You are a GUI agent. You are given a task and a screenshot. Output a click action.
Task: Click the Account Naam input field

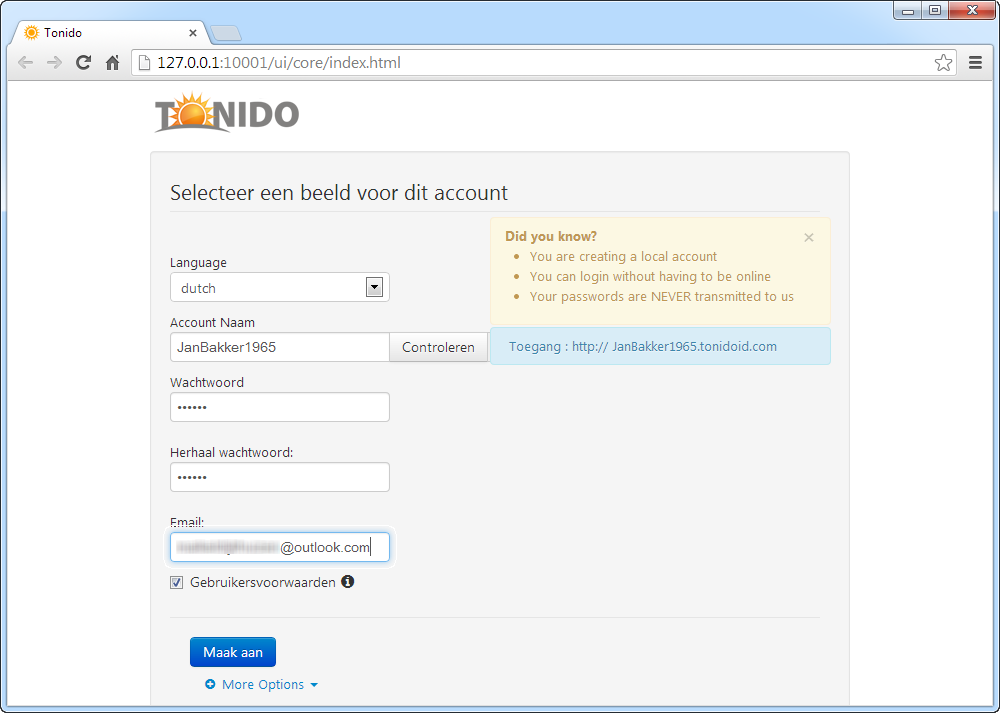[x=279, y=347]
